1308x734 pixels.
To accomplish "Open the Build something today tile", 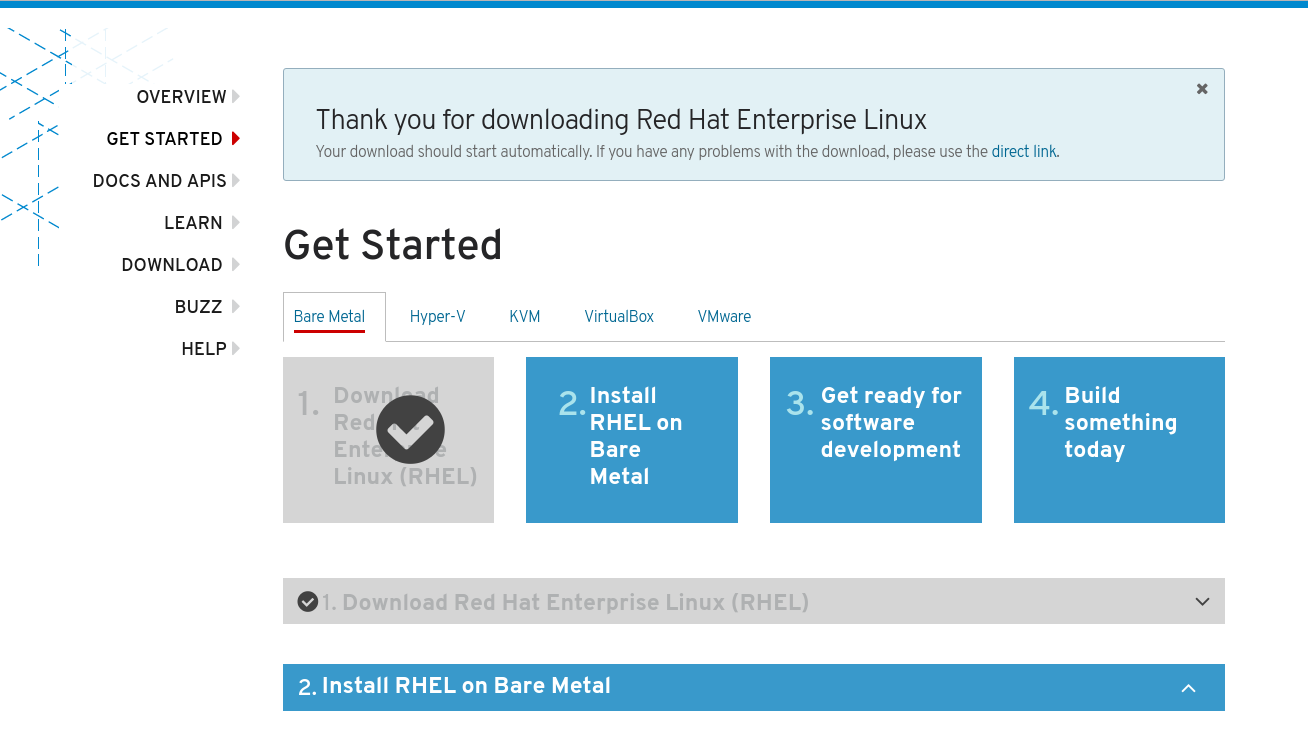I will 1119,440.
